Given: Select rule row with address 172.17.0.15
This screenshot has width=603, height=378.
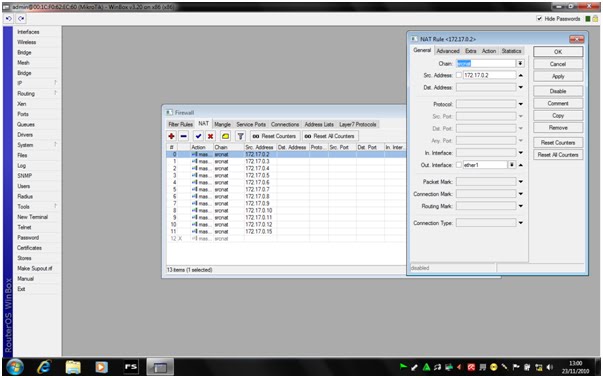Looking at the screenshot, I should pos(286,231).
